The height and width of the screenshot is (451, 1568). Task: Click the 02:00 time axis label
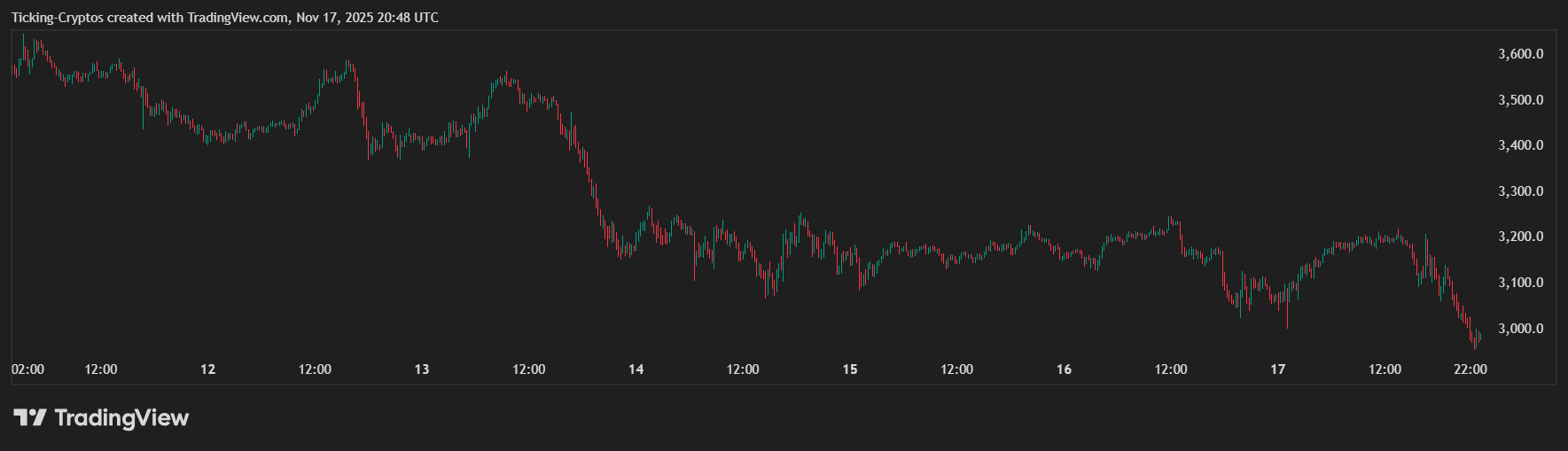(27, 369)
